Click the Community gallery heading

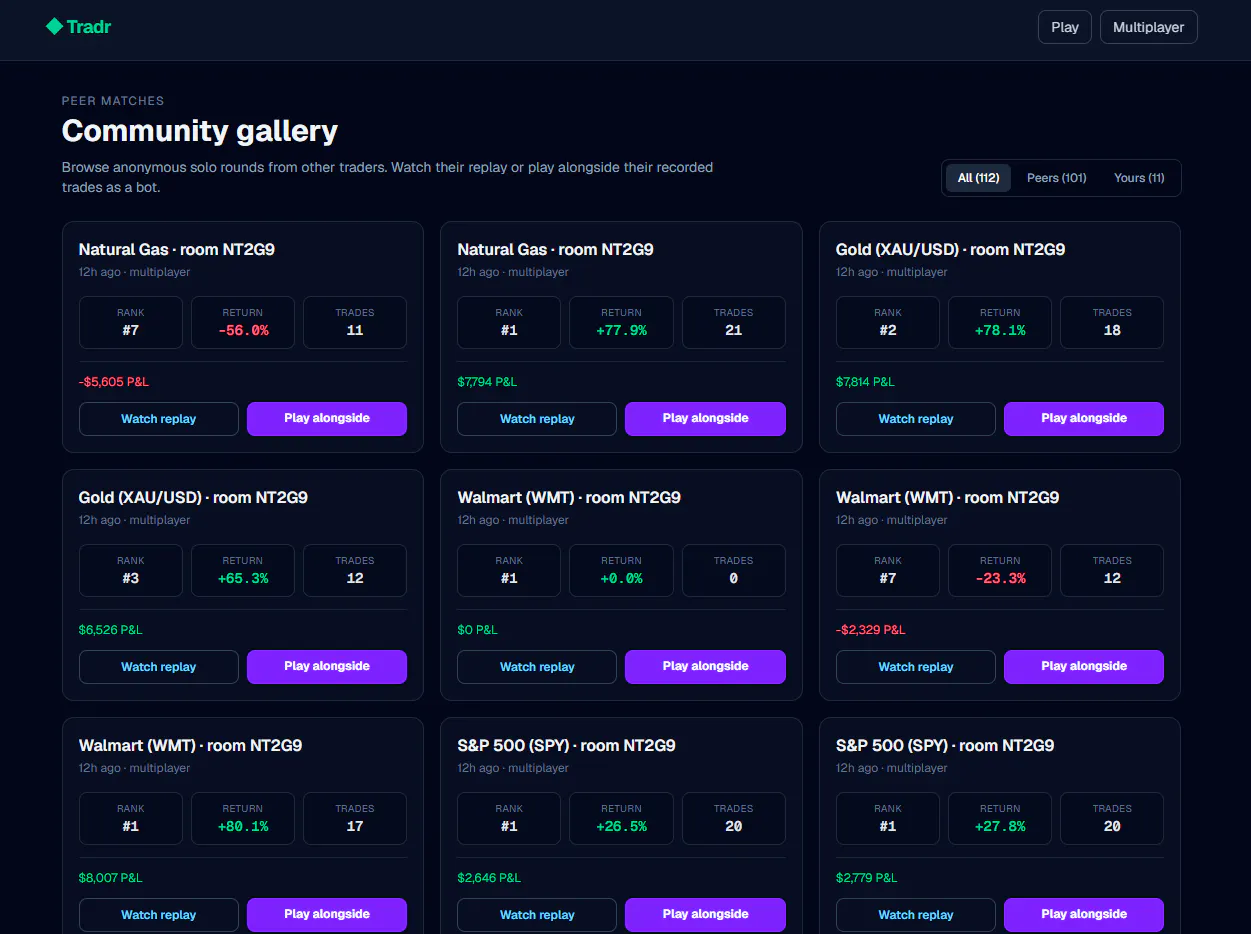(x=200, y=131)
